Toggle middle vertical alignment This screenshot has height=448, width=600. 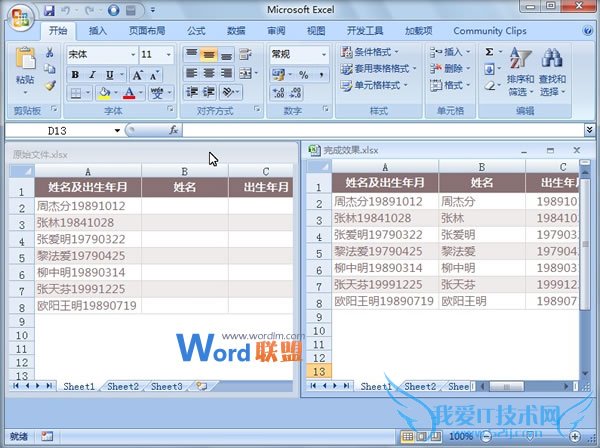tap(209, 55)
